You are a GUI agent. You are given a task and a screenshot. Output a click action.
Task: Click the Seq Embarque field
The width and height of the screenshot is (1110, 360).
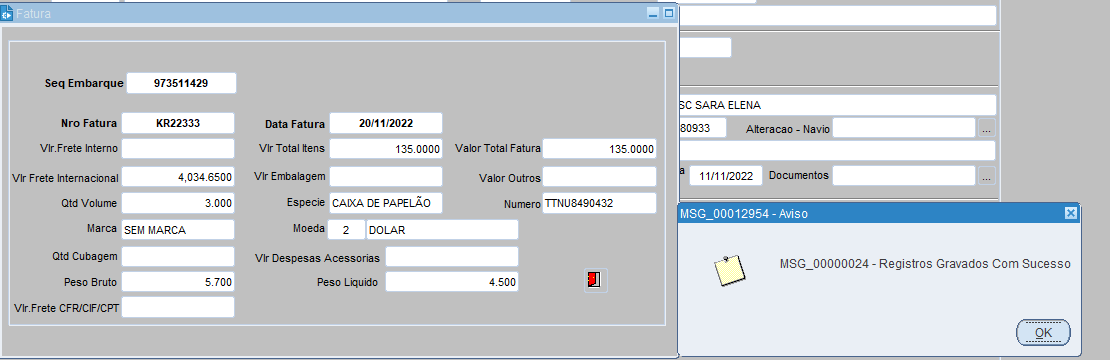click(181, 83)
